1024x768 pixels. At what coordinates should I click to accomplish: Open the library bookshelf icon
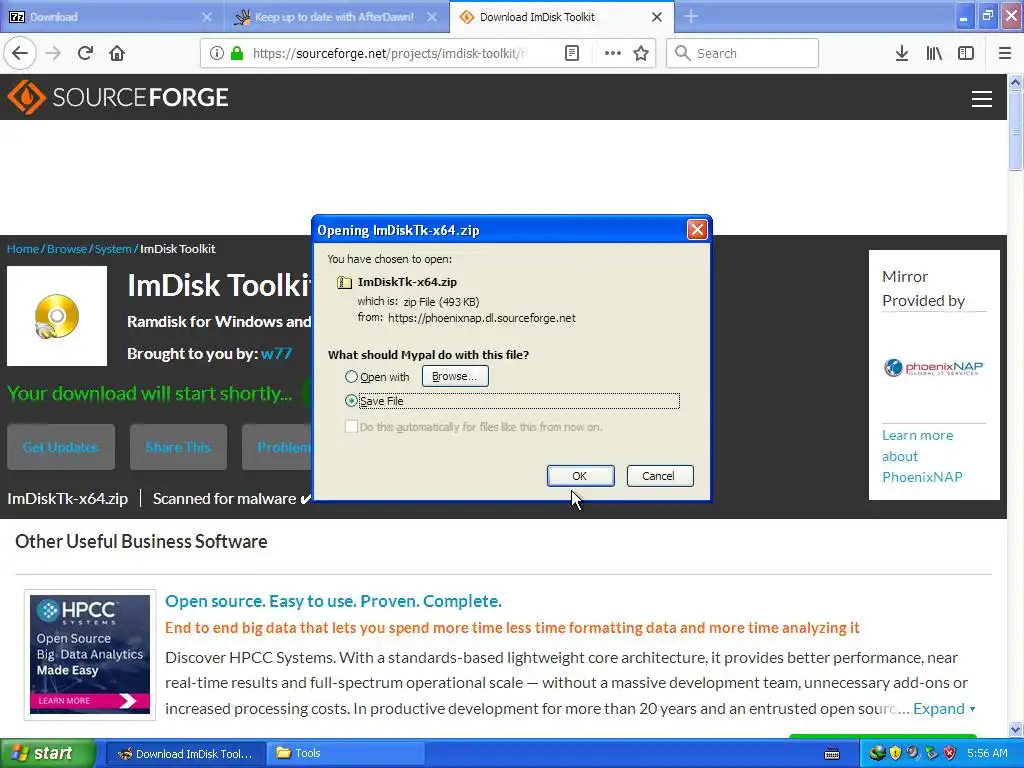coord(934,53)
